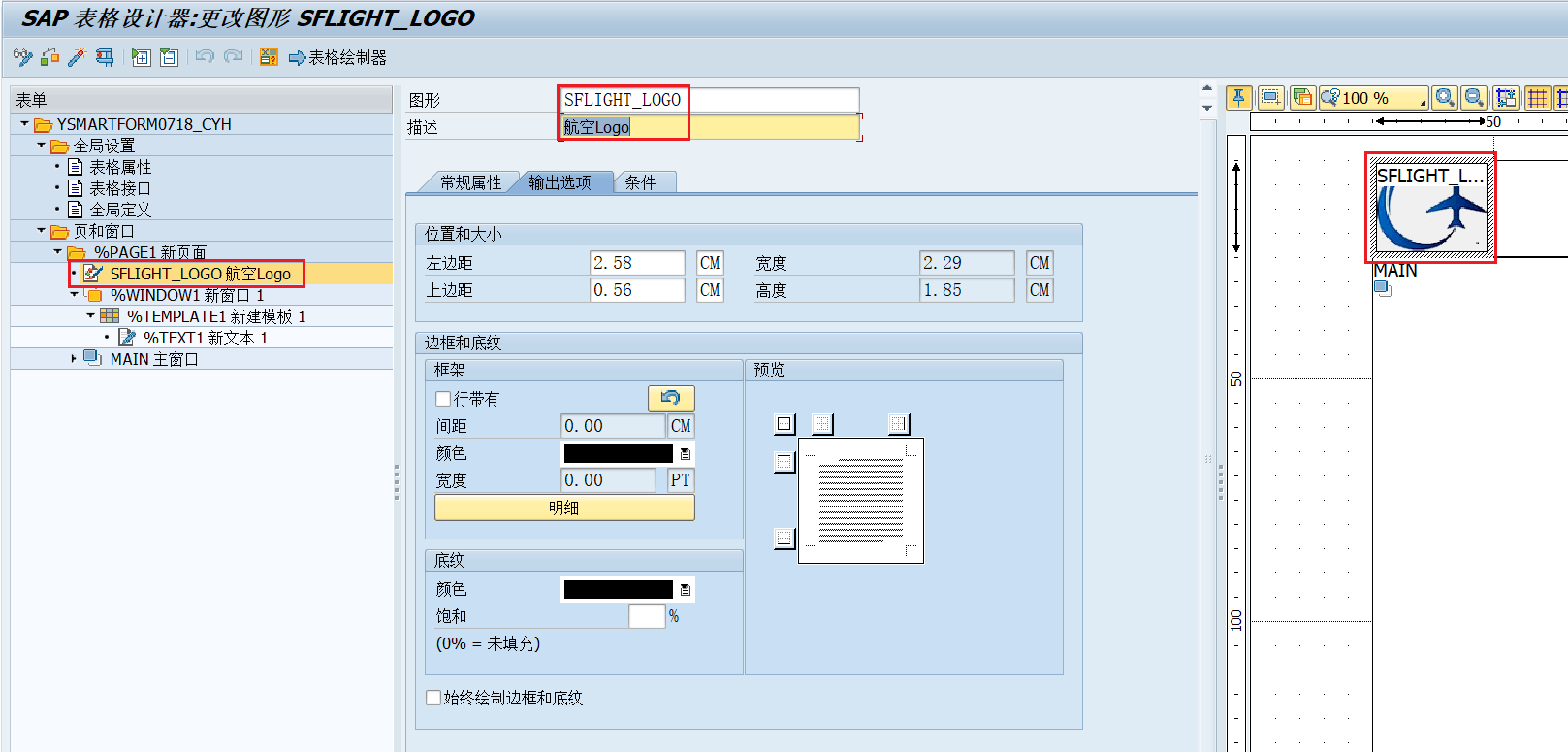1568x752 pixels.
Task: Click the 明细 details button
Action: pos(564,507)
